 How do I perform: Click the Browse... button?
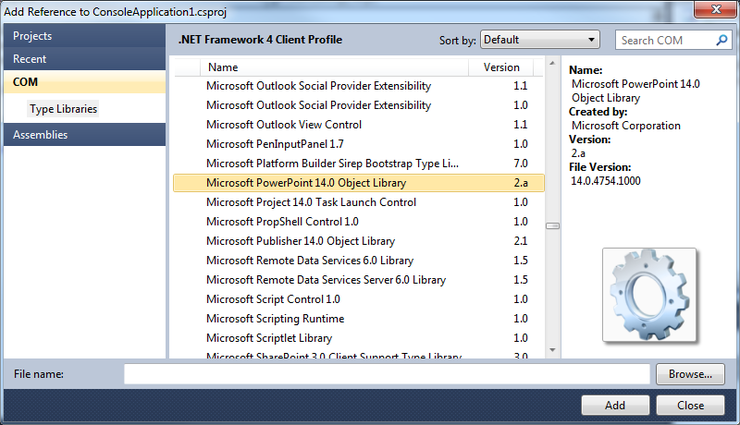[690, 374]
